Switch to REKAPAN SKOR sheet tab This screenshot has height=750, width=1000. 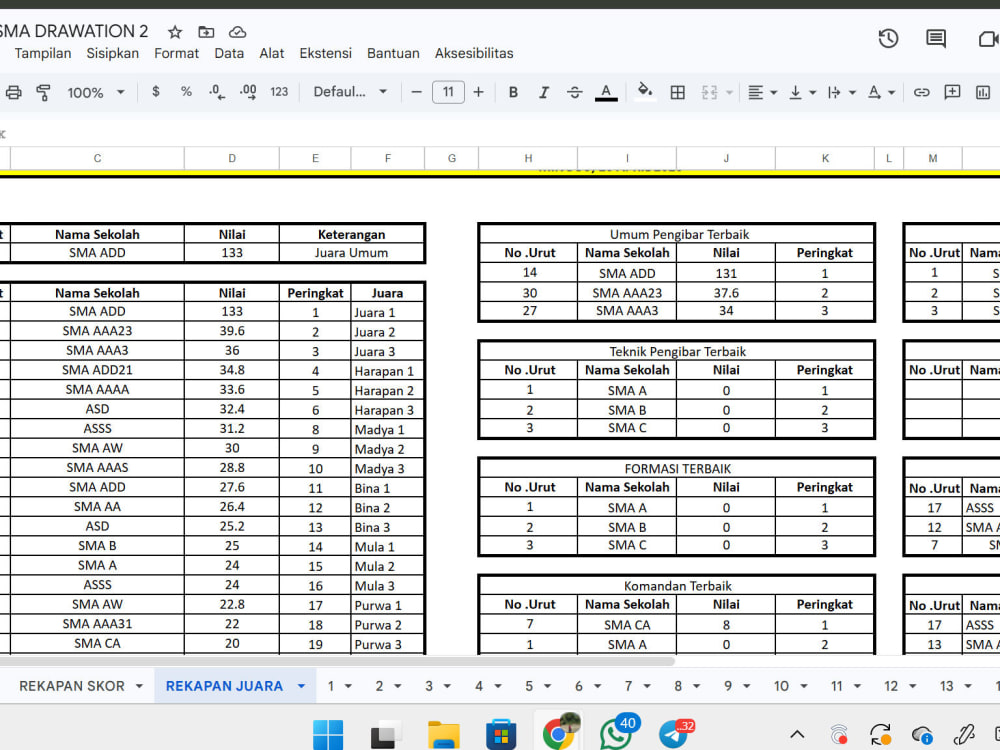pyautogui.click(x=72, y=686)
